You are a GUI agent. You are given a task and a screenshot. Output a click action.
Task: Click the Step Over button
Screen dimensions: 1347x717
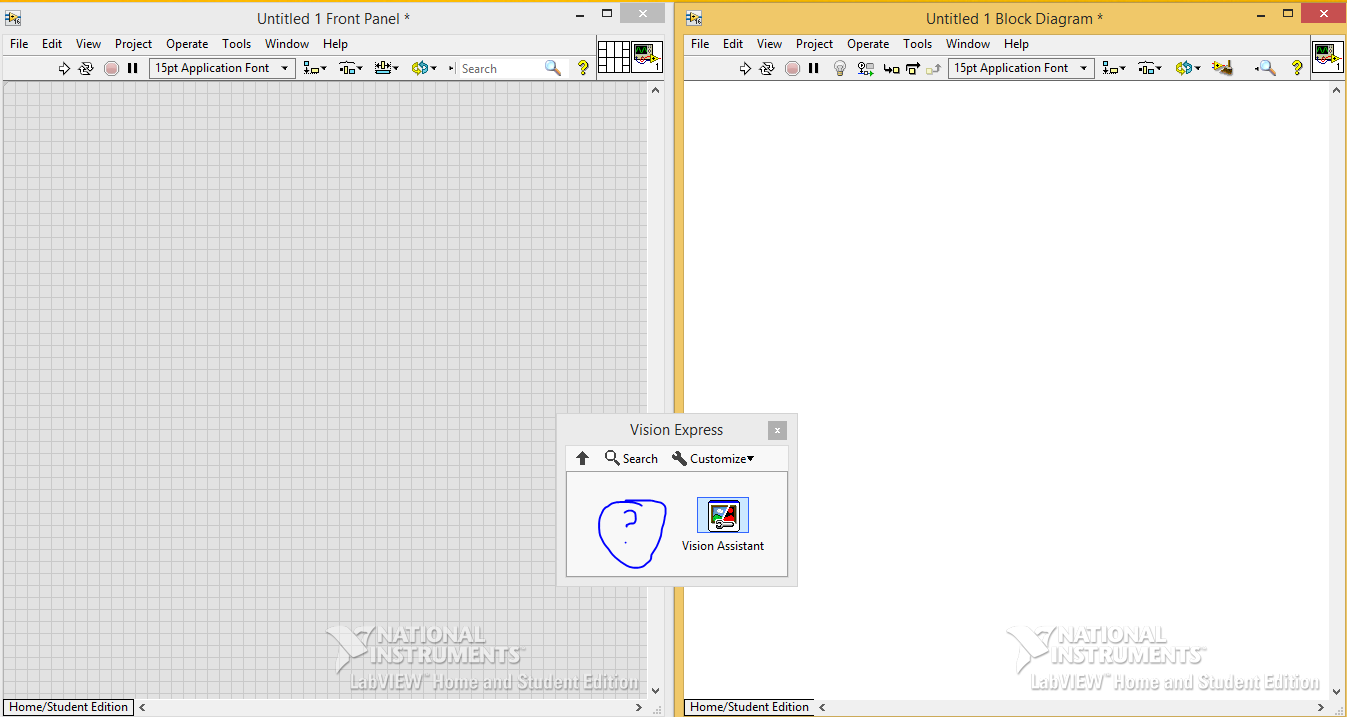912,68
